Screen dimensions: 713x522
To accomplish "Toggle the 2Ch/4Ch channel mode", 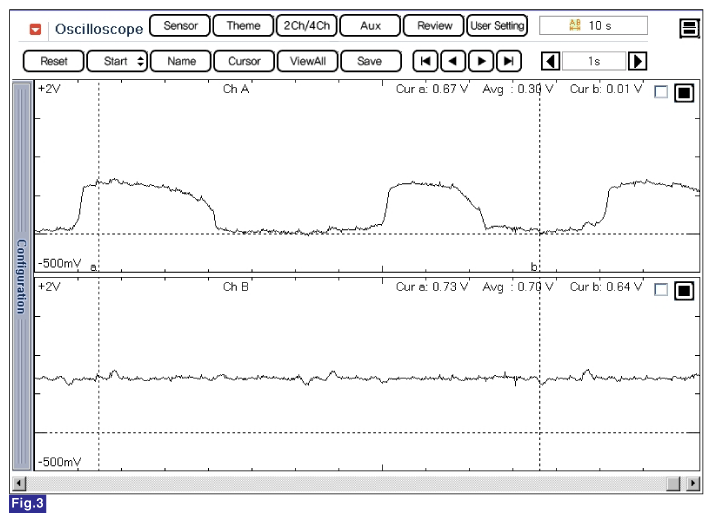I will coord(306,26).
